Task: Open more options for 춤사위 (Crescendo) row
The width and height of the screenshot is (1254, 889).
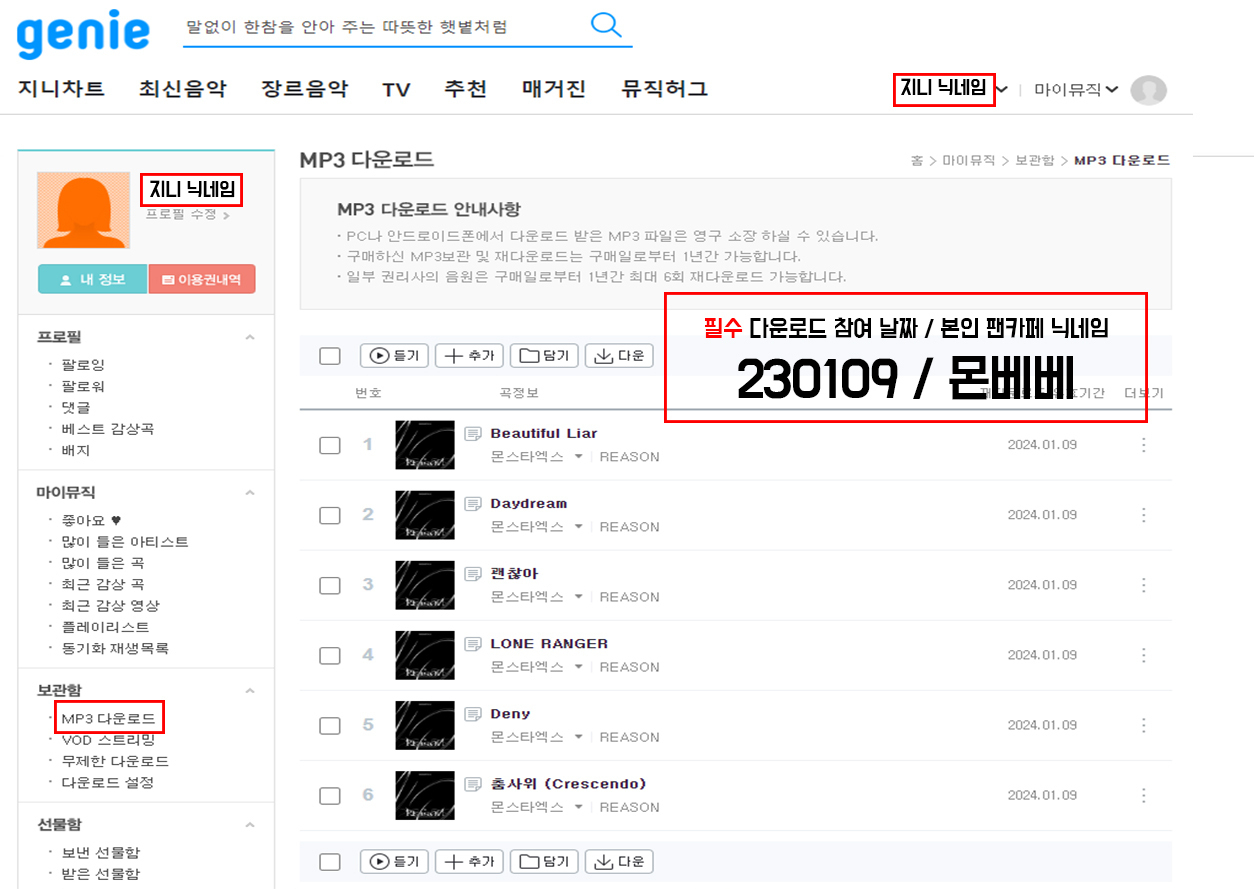Action: 1144,795
